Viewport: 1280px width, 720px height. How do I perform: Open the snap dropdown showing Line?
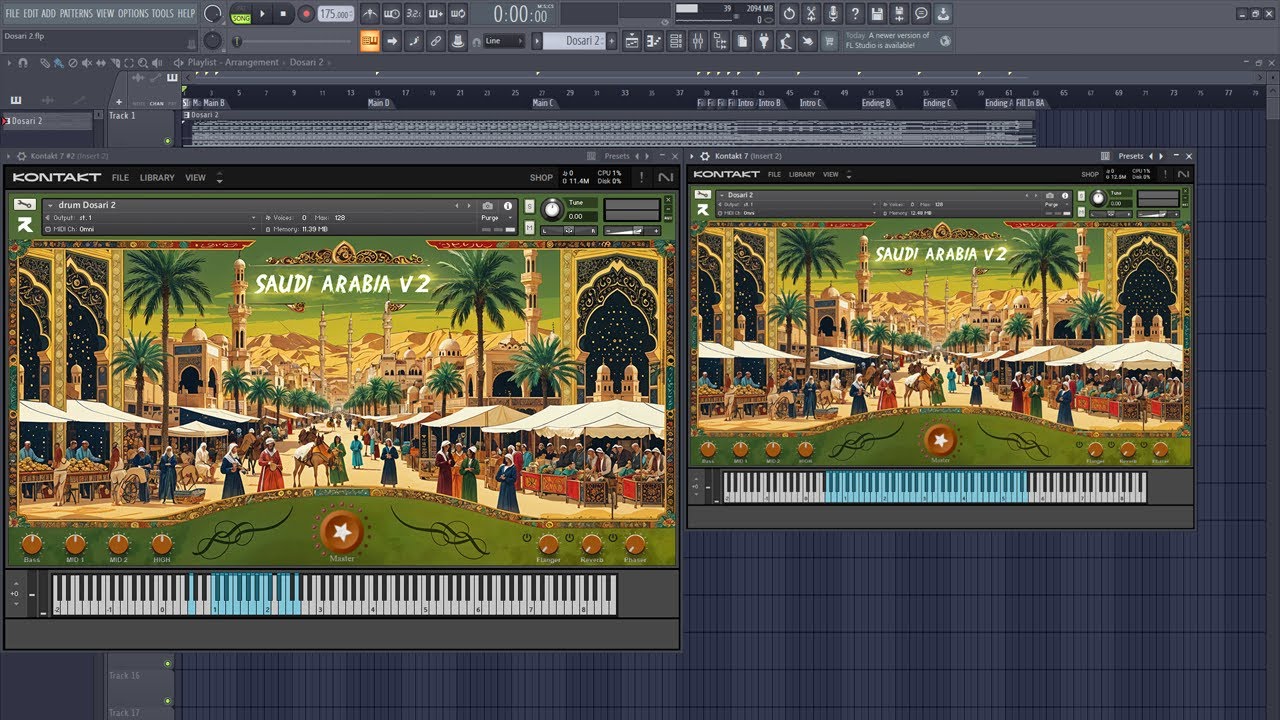point(503,41)
